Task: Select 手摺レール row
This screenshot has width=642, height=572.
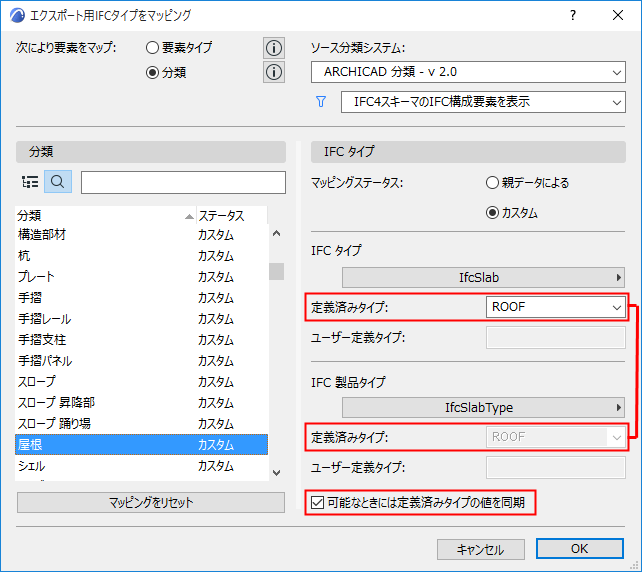Action: tap(141, 319)
